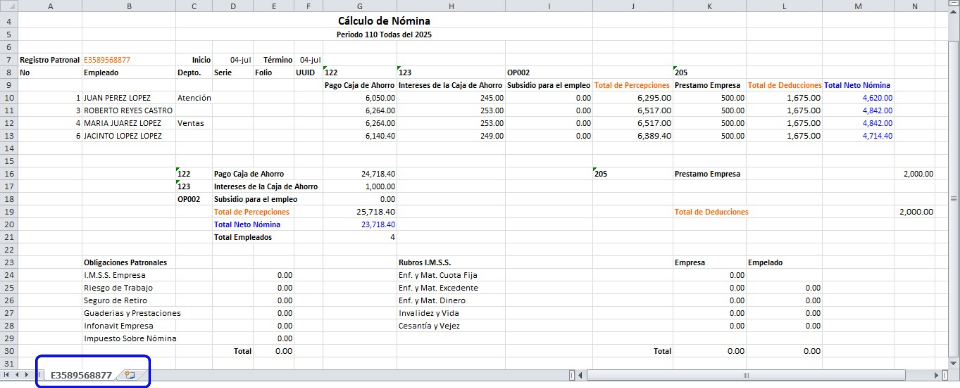
Task: Select row 16 header
Action: click(9, 174)
